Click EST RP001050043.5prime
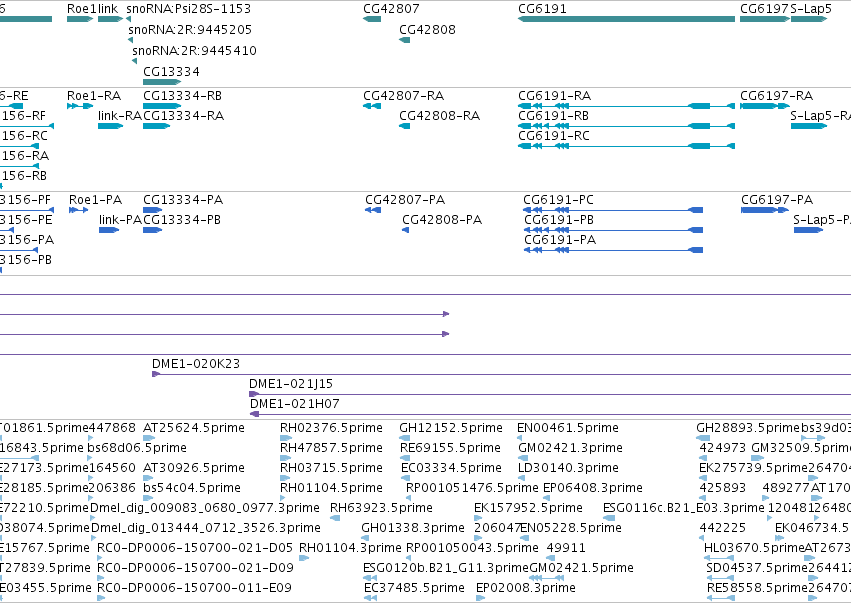This screenshot has height=603, width=851. click(x=472, y=548)
